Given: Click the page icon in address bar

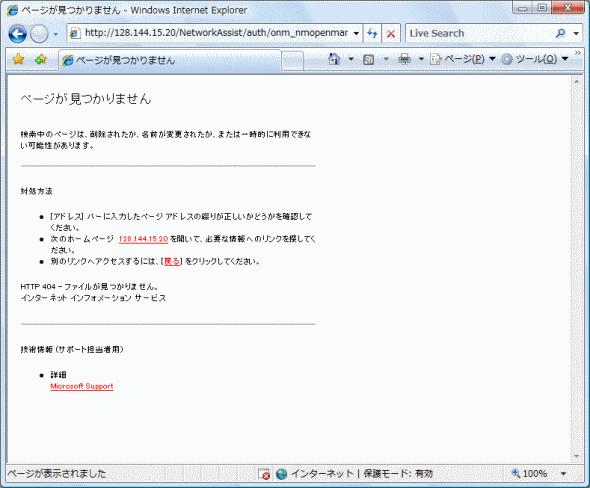Looking at the screenshot, I should pyautogui.click(x=75, y=33).
